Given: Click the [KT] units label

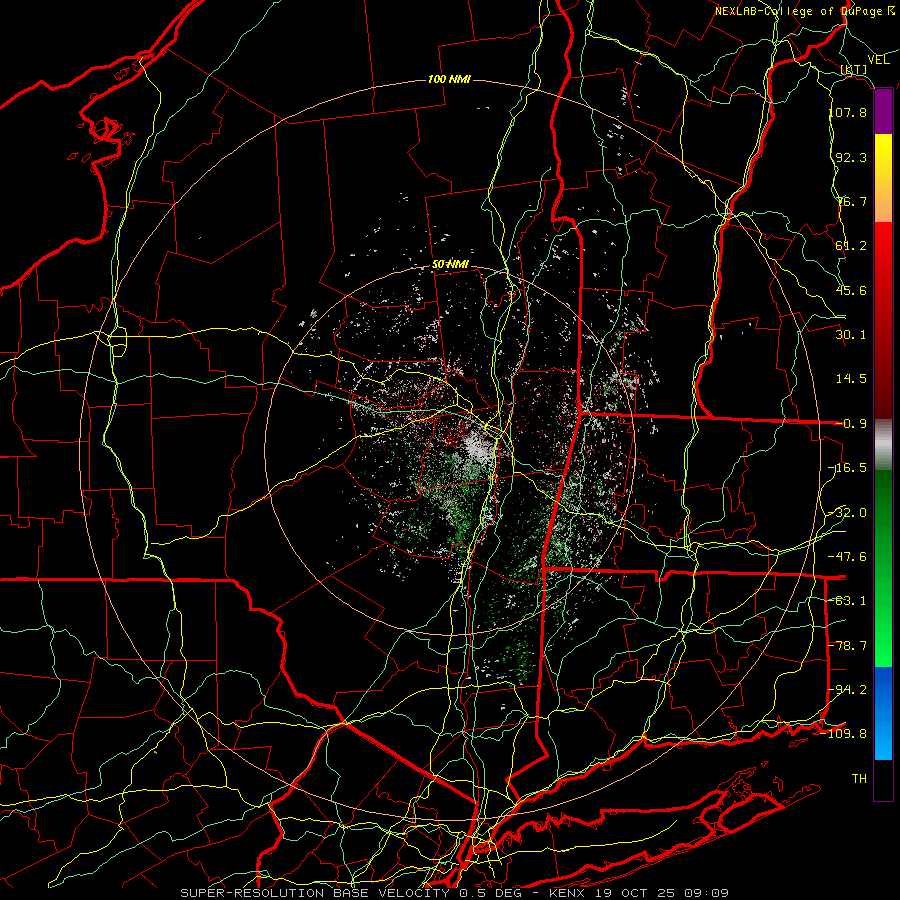Looking at the screenshot, I should pos(854,69).
